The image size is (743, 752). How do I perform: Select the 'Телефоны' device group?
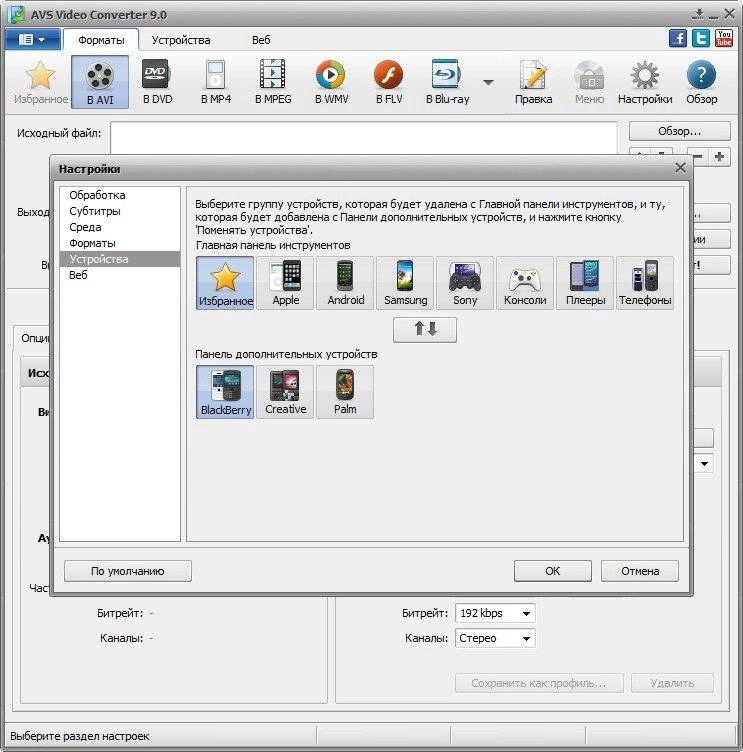(x=645, y=283)
